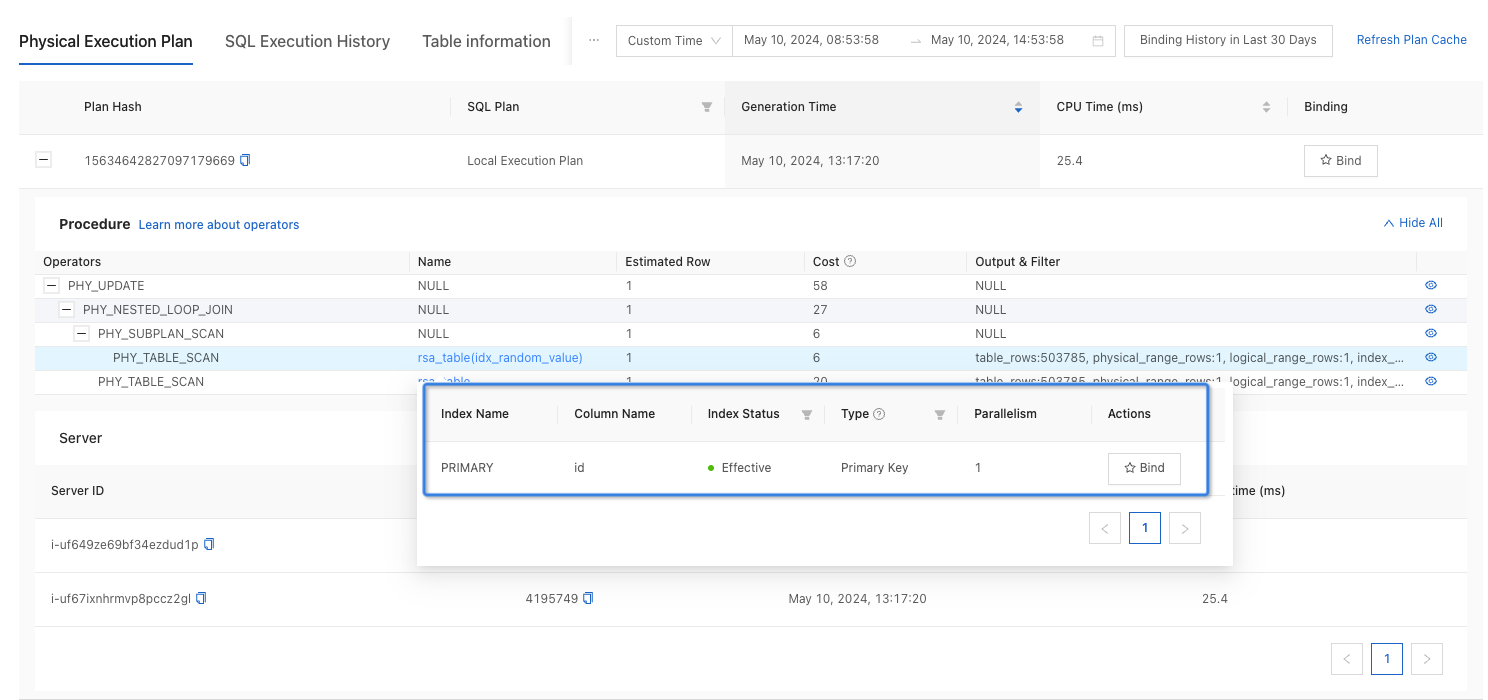Open the Index Status filter icon

coord(807,414)
